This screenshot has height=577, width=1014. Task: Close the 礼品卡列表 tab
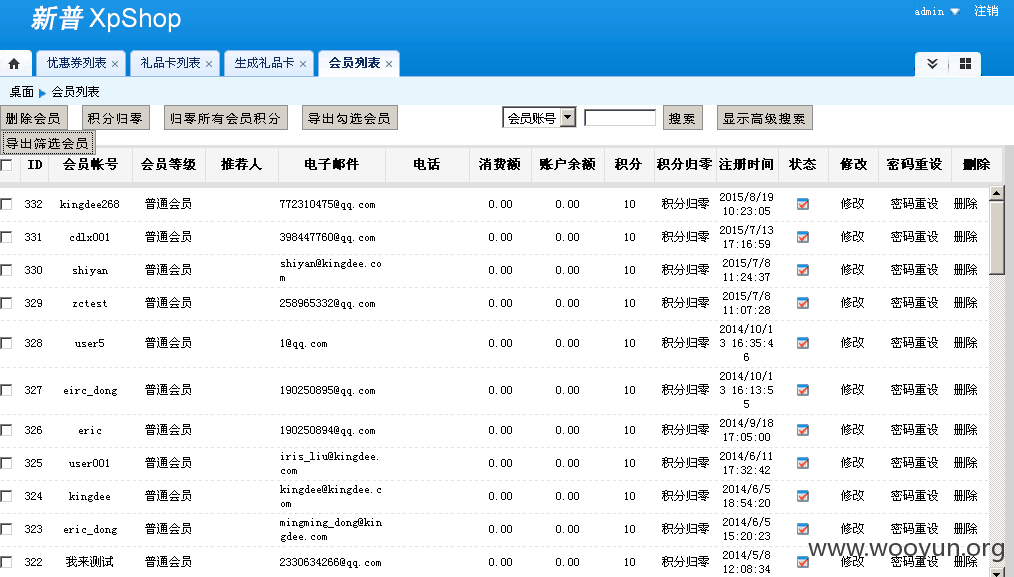pos(209,64)
